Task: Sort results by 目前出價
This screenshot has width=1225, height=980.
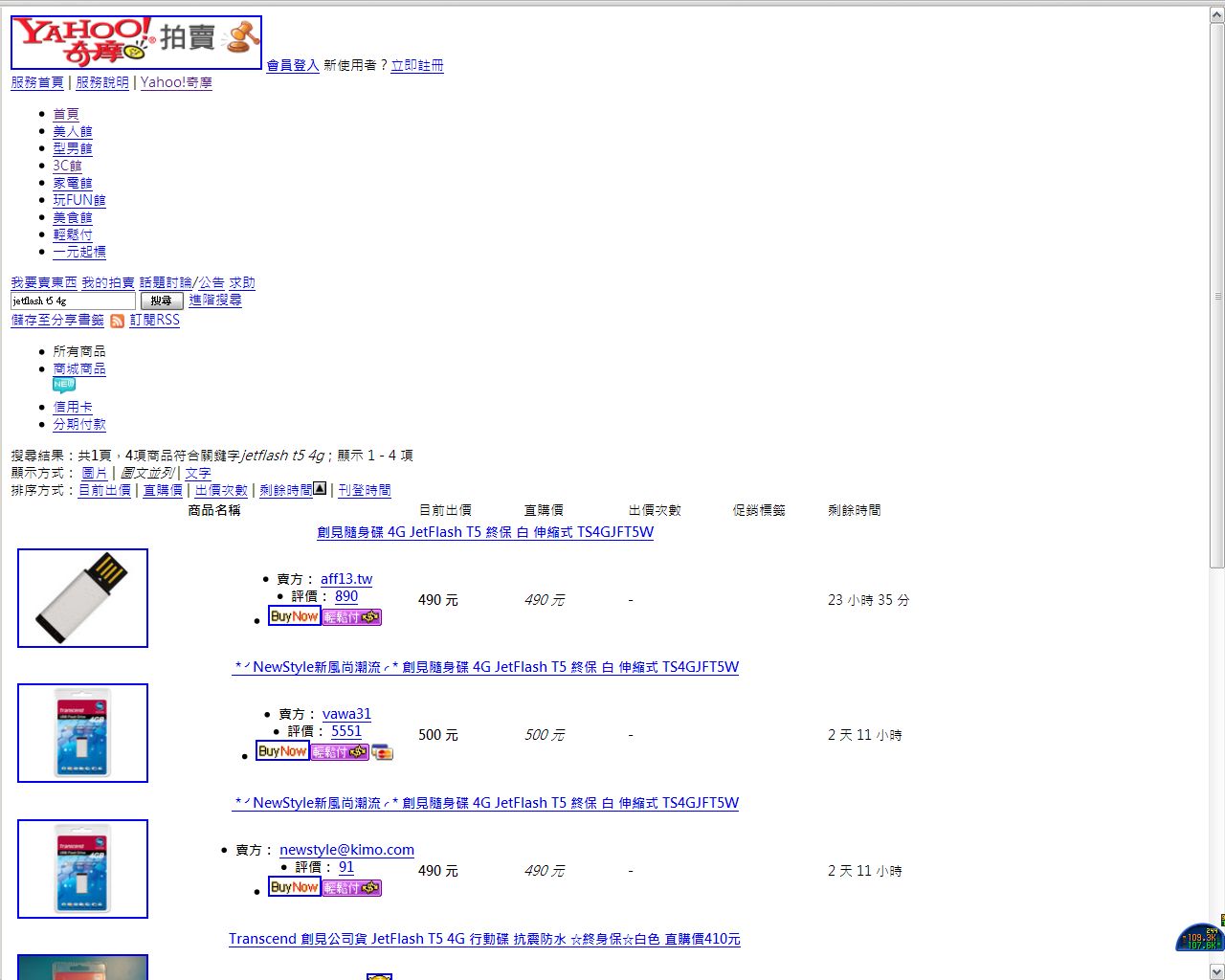Action: click(x=104, y=490)
